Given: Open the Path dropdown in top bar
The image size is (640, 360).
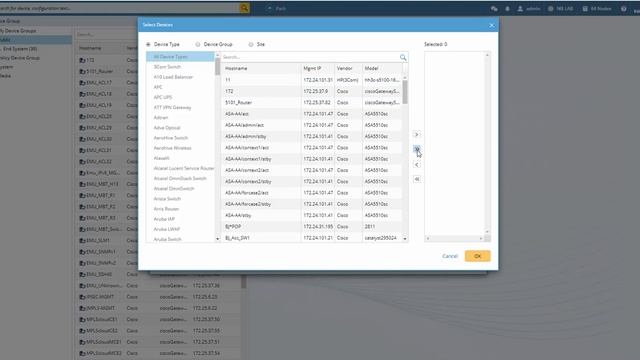Looking at the screenshot, I should click(x=277, y=9).
